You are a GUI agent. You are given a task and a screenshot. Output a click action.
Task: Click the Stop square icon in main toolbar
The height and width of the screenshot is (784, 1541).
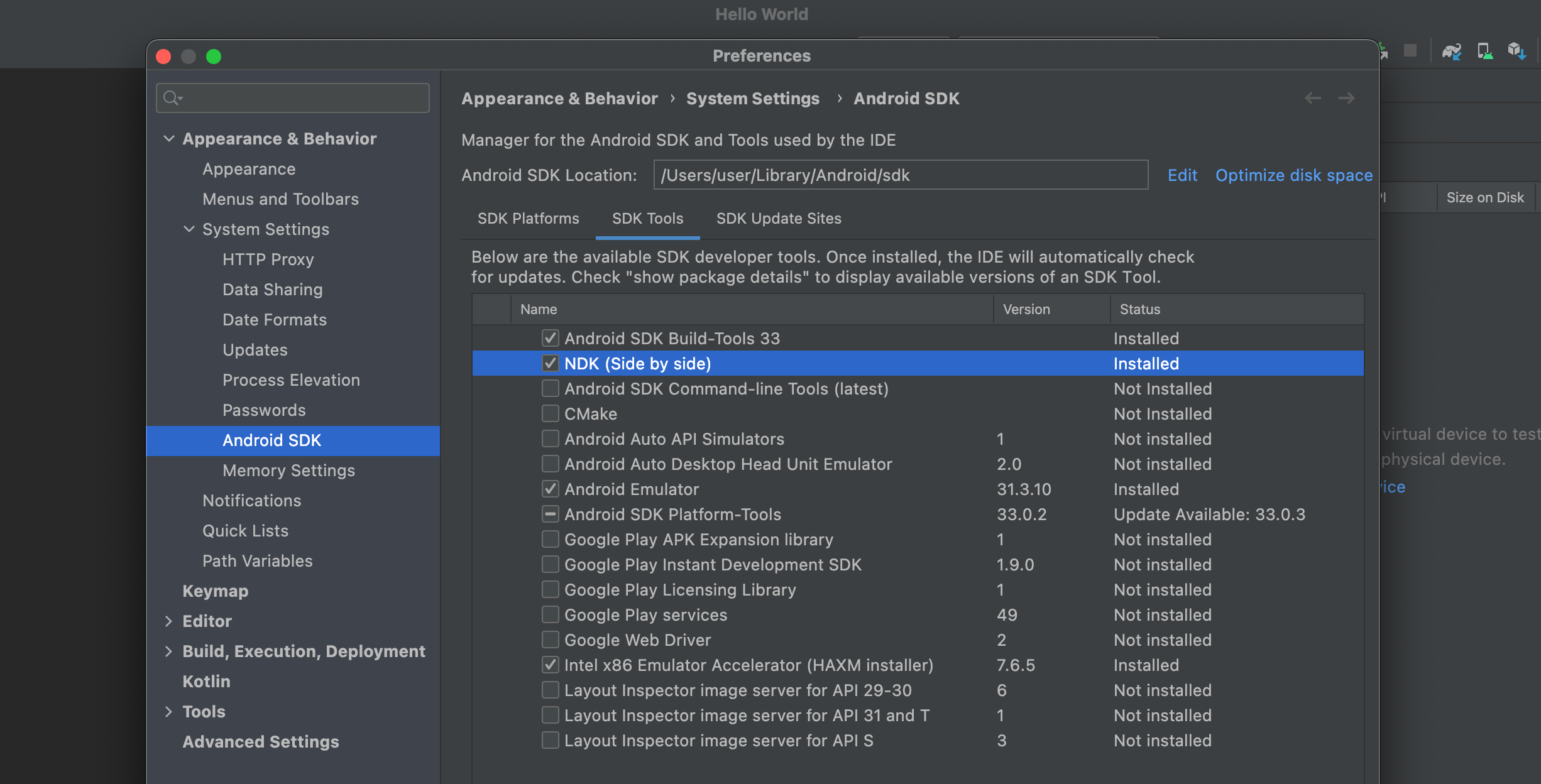click(x=1411, y=51)
